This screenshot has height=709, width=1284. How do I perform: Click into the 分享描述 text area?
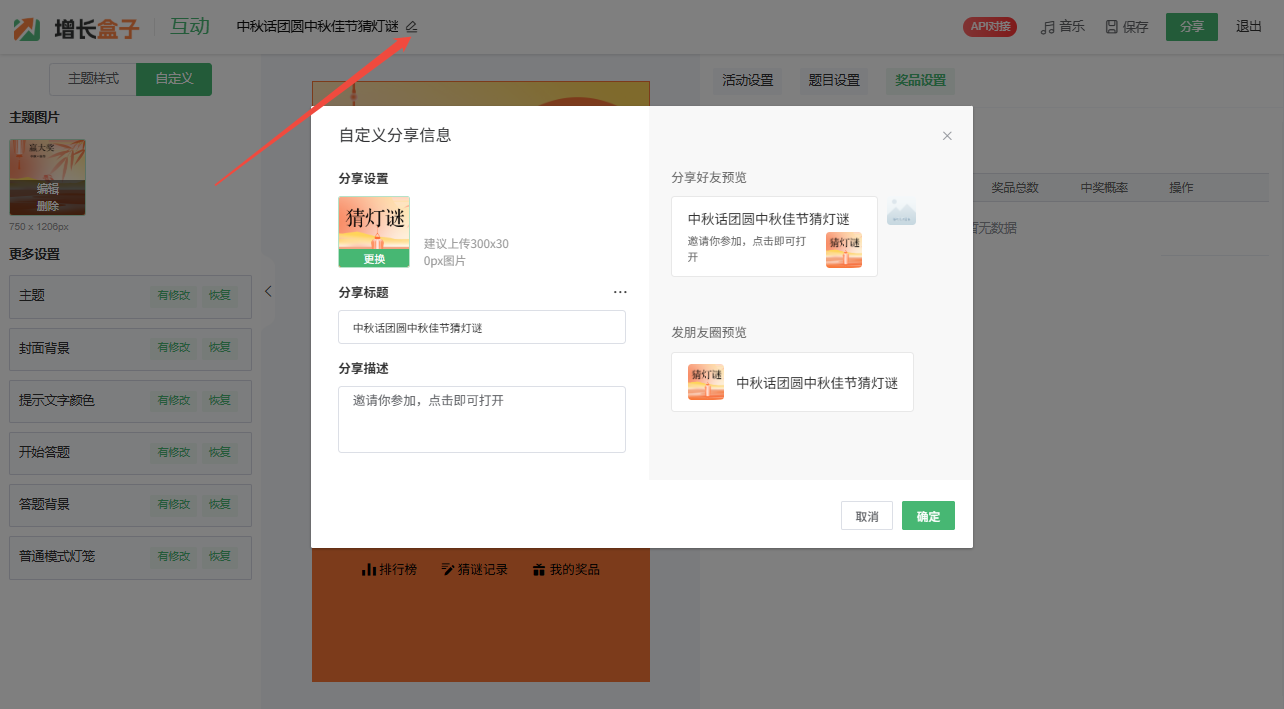pyautogui.click(x=482, y=419)
